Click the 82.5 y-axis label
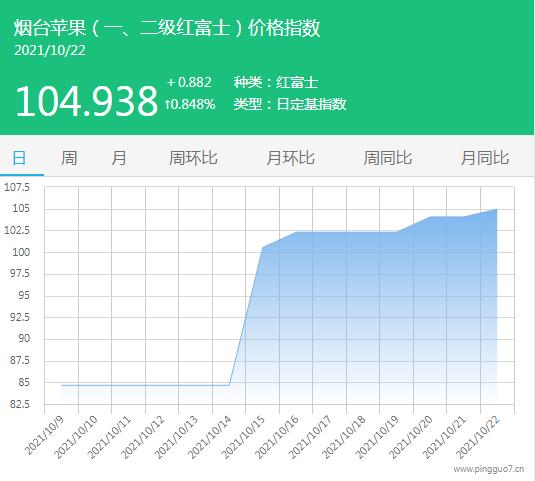Image resolution: width=535 pixels, height=481 pixels. 20,405
